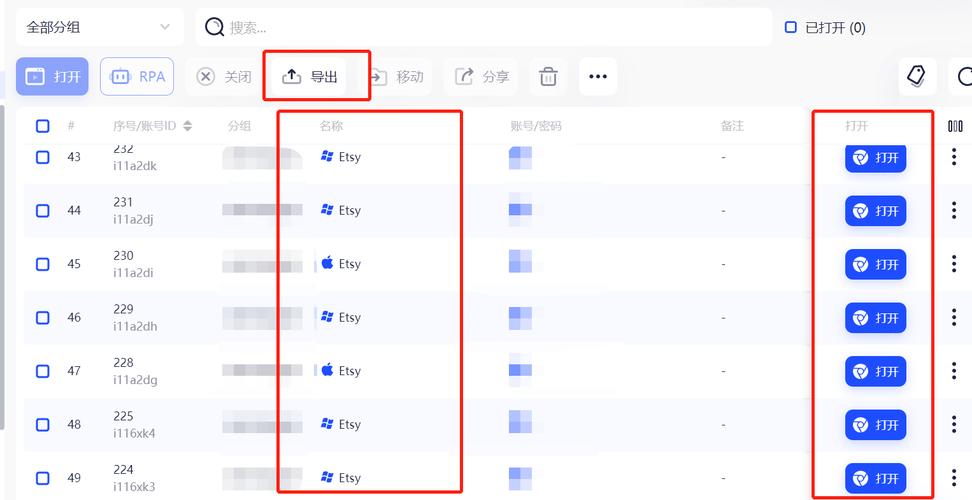Click the 导出 export button
Image resolution: width=972 pixels, height=500 pixels.
click(311, 77)
